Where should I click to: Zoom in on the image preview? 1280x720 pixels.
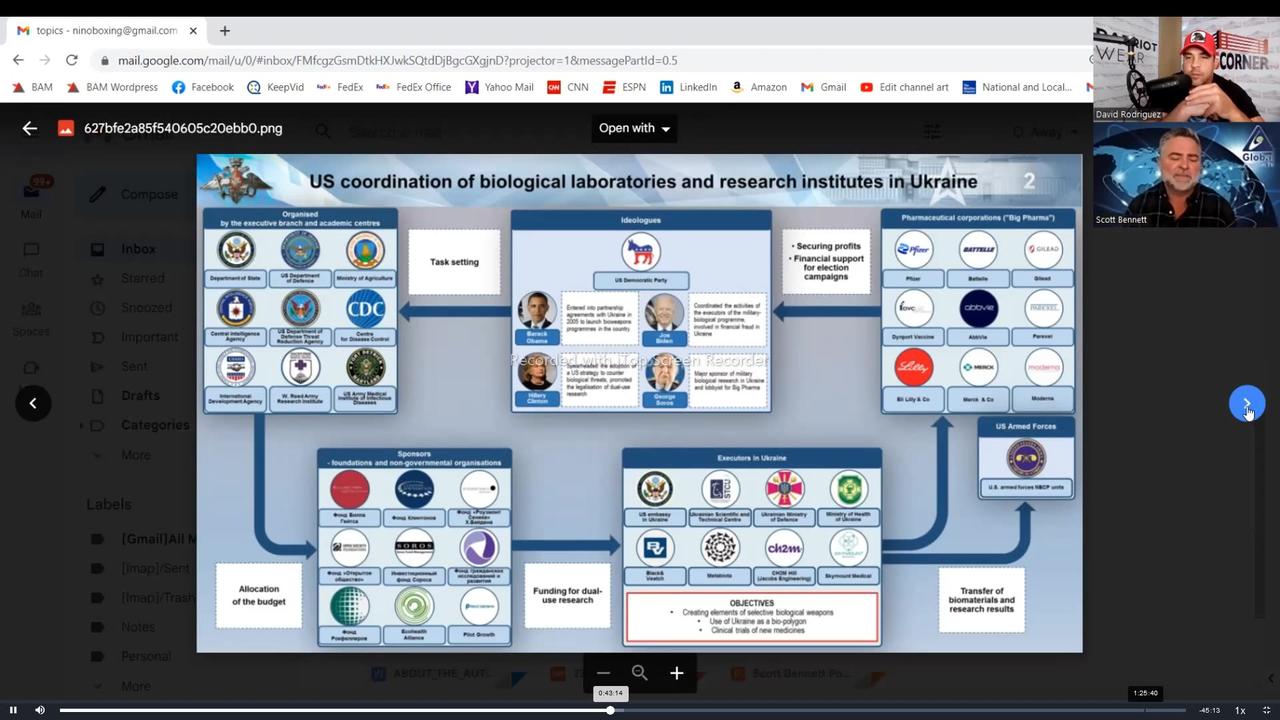pyautogui.click(x=677, y=673)
